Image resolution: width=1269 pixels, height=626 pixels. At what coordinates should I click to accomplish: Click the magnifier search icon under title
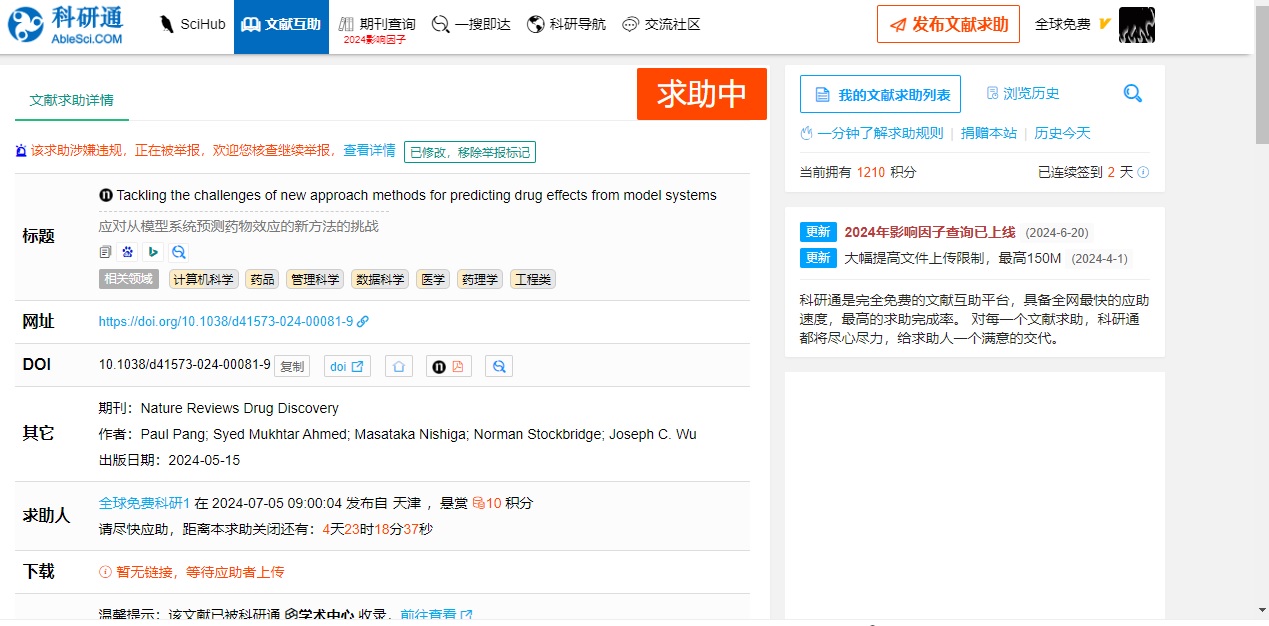click(x=178, y=252)
